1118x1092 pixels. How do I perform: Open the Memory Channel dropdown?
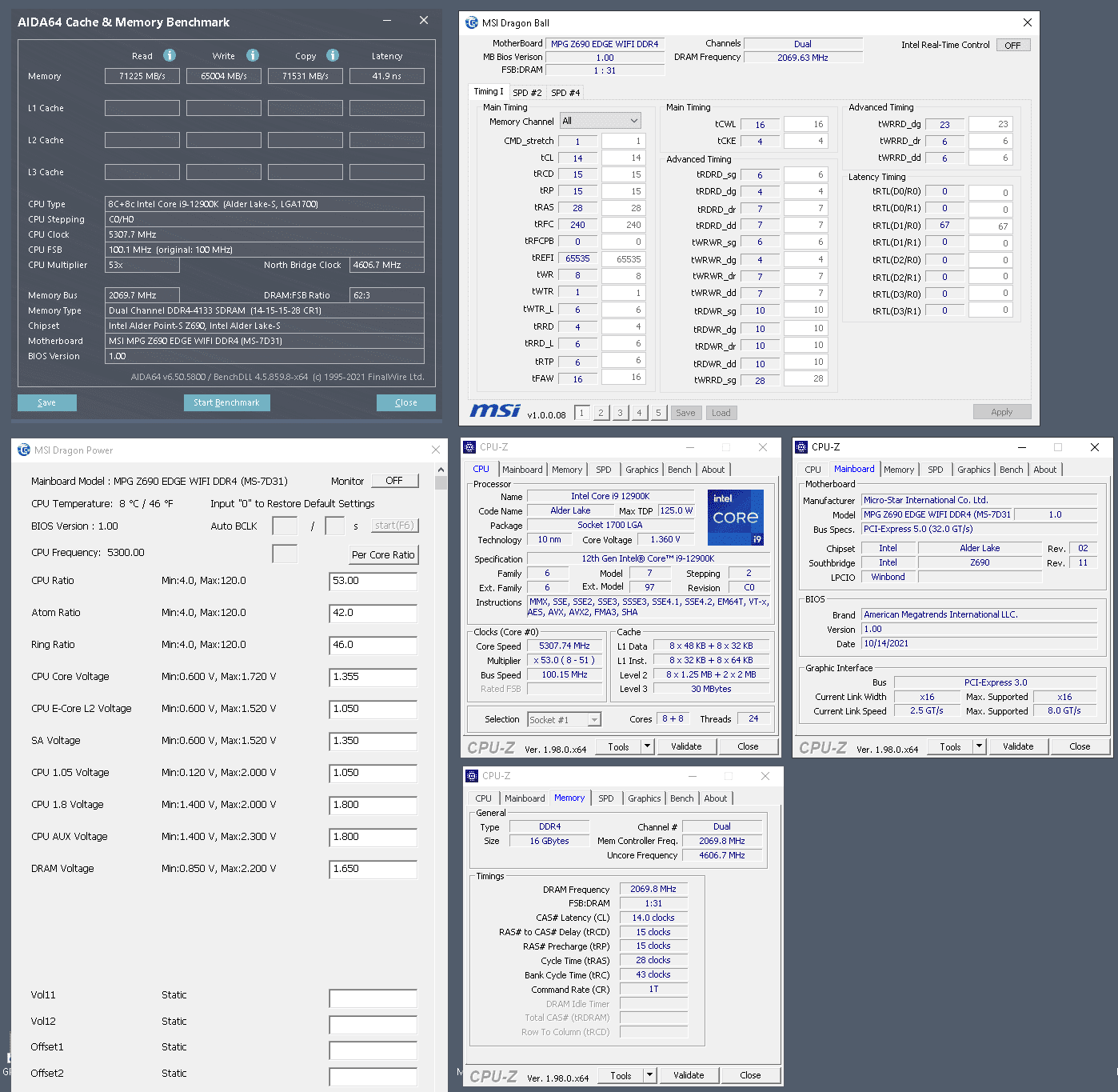(601, 121)
